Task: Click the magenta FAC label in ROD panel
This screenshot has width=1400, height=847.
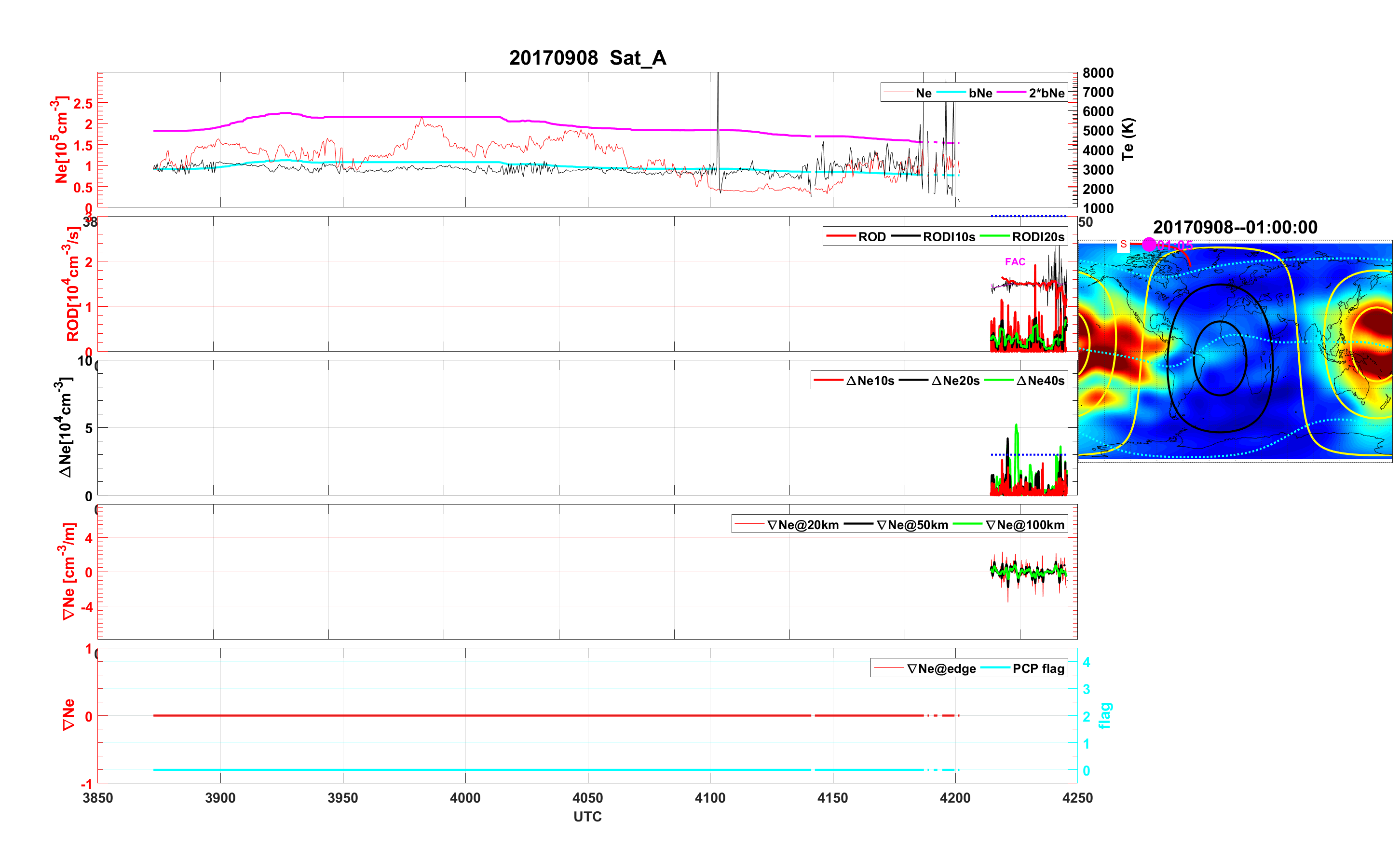Action: click(1015, 261)
